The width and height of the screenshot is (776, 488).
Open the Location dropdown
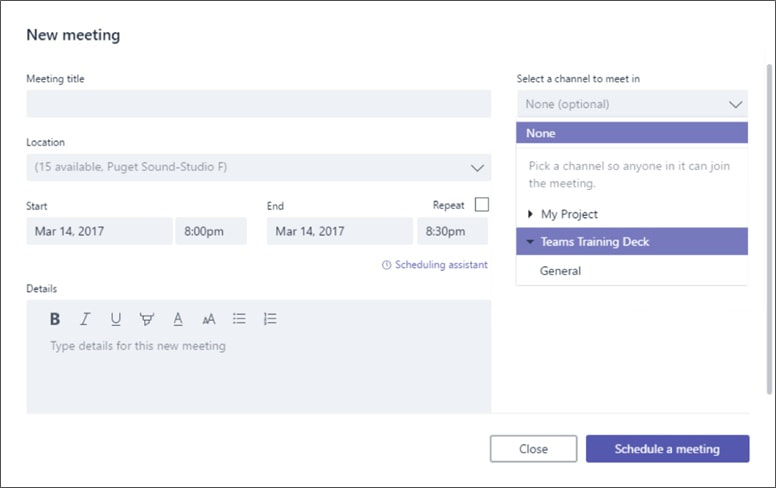tap(259, 167)
